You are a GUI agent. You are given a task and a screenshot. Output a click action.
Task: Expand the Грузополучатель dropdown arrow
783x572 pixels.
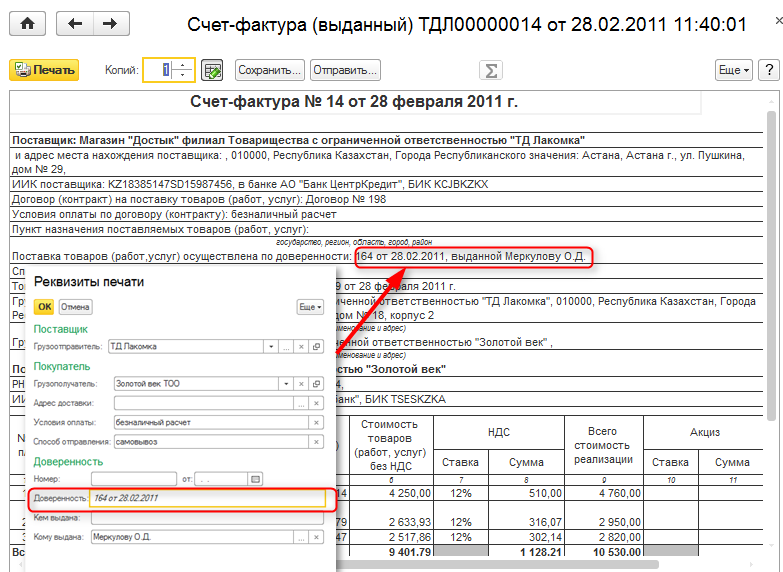click(x=286, y=384)
